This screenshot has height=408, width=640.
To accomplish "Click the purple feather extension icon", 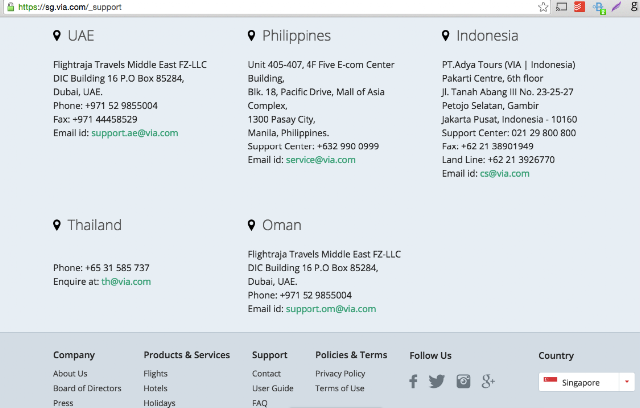I will click(x=616, y=7).
